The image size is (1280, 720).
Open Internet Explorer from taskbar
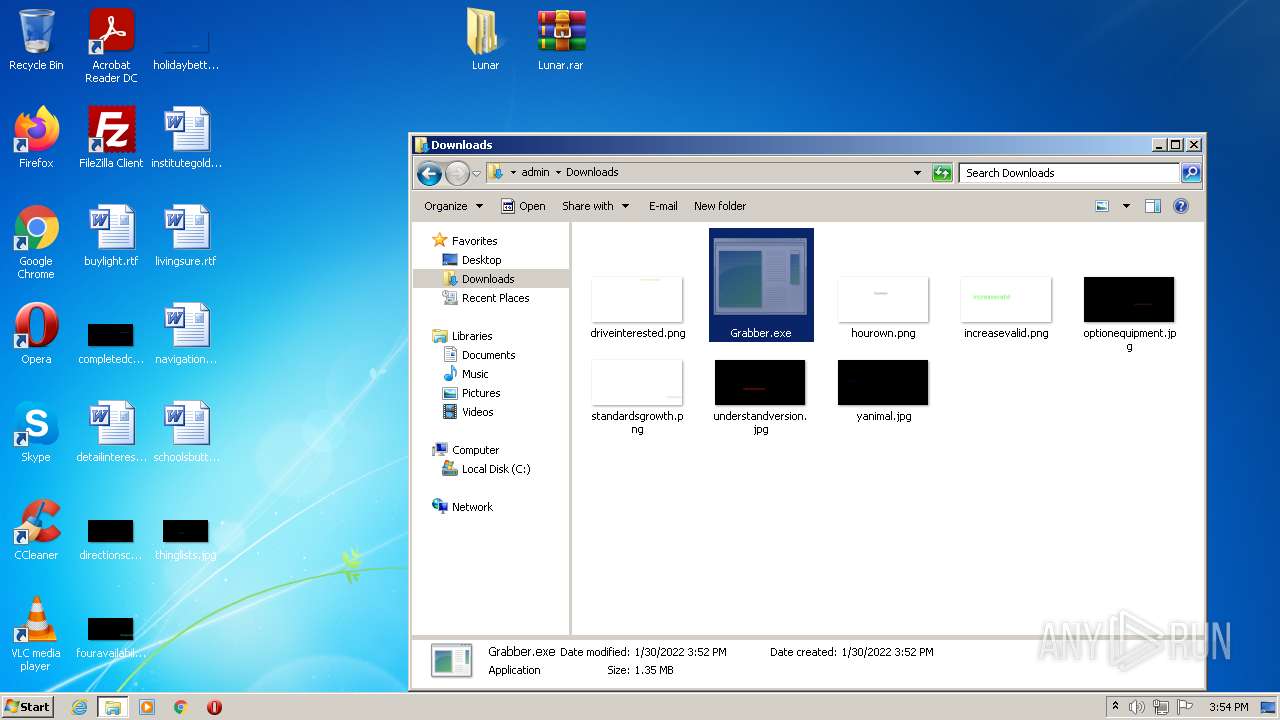(80, 707)
